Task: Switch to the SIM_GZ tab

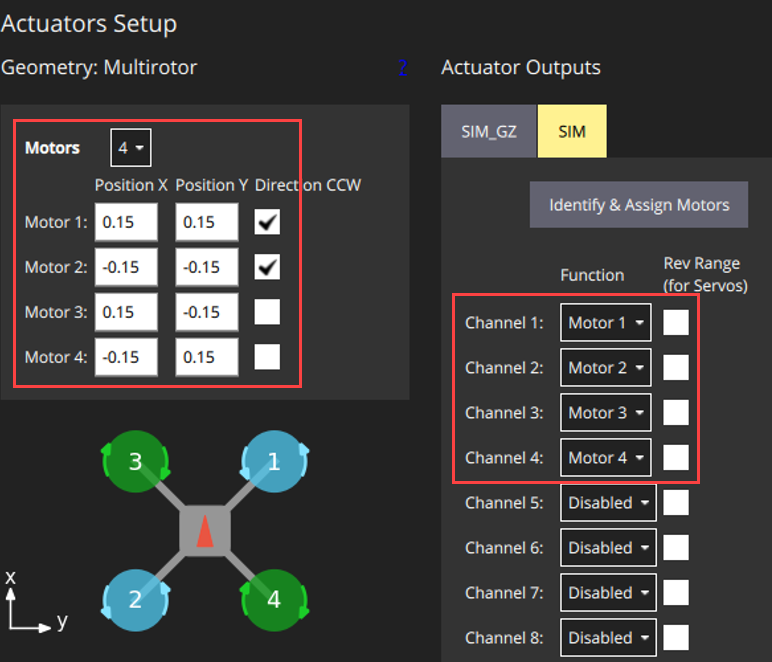Action: click(x=489, y=131)
